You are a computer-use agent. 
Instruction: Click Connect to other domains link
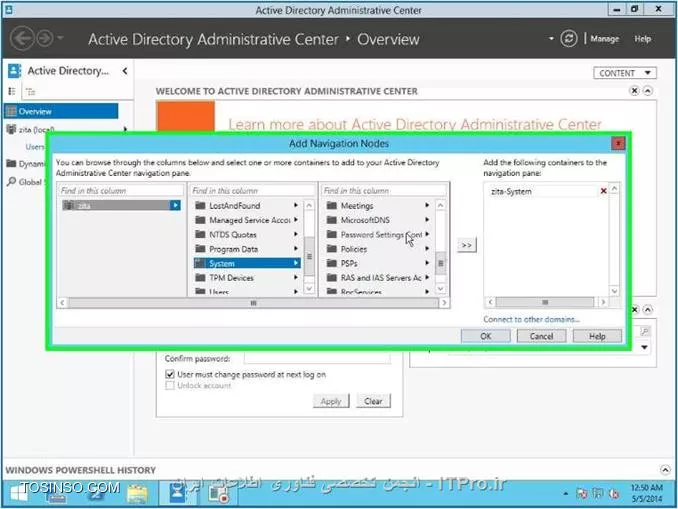pos(531,319)
